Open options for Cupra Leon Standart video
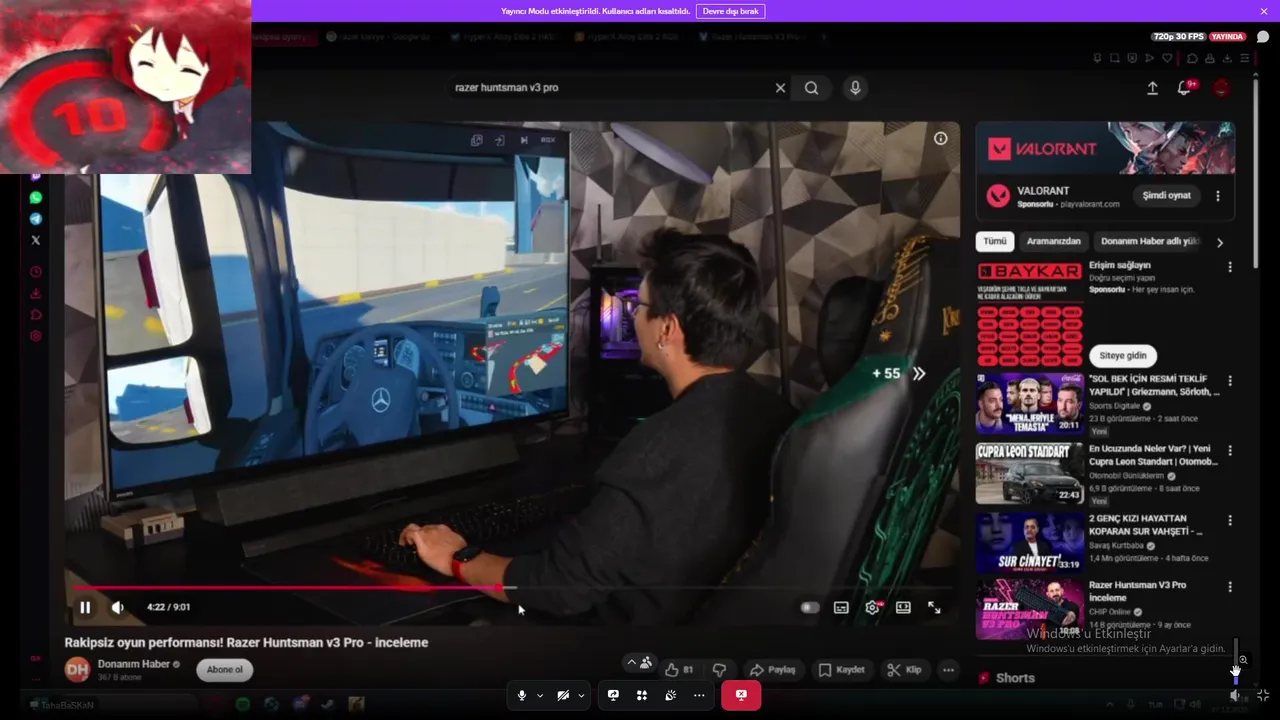1280x720 pixels. (x=1230, y=451)
